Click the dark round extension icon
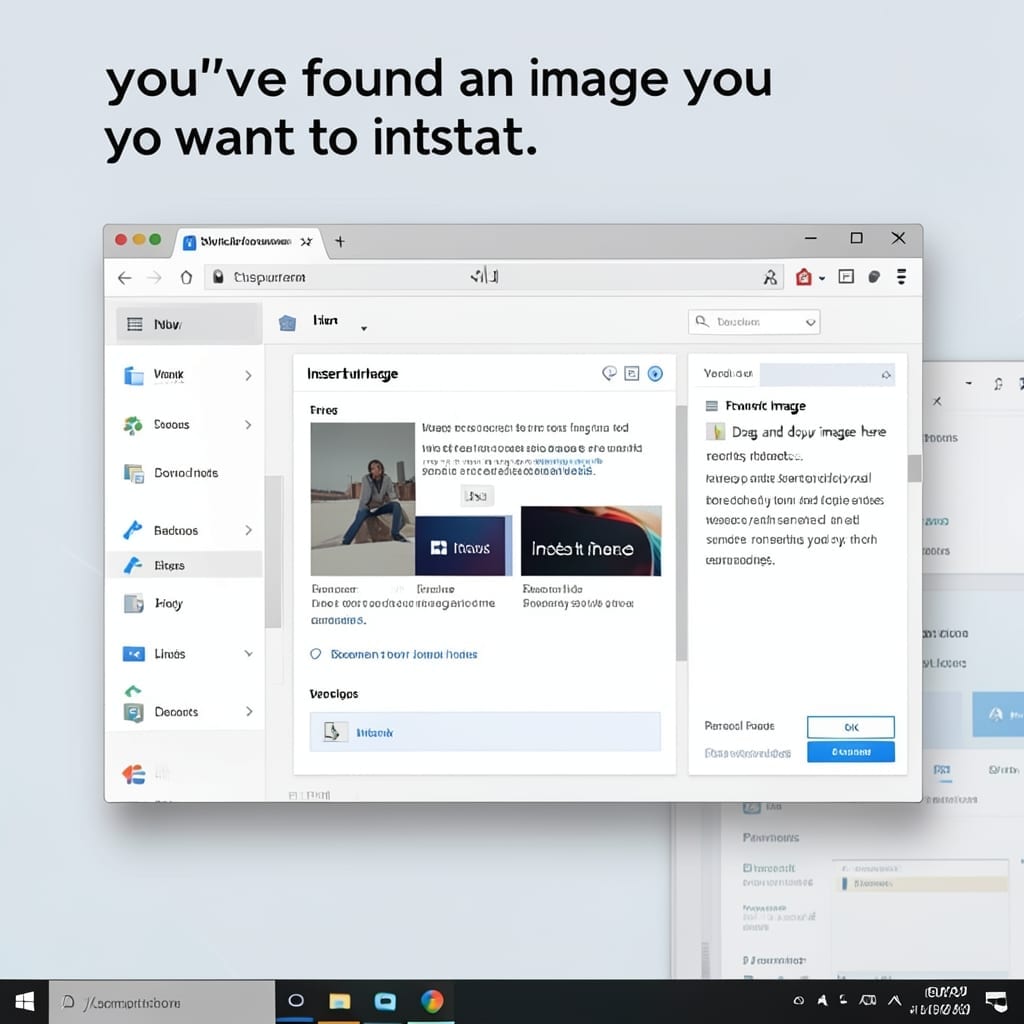This screenshot has width=1024, height=1024. coord(874,277)
